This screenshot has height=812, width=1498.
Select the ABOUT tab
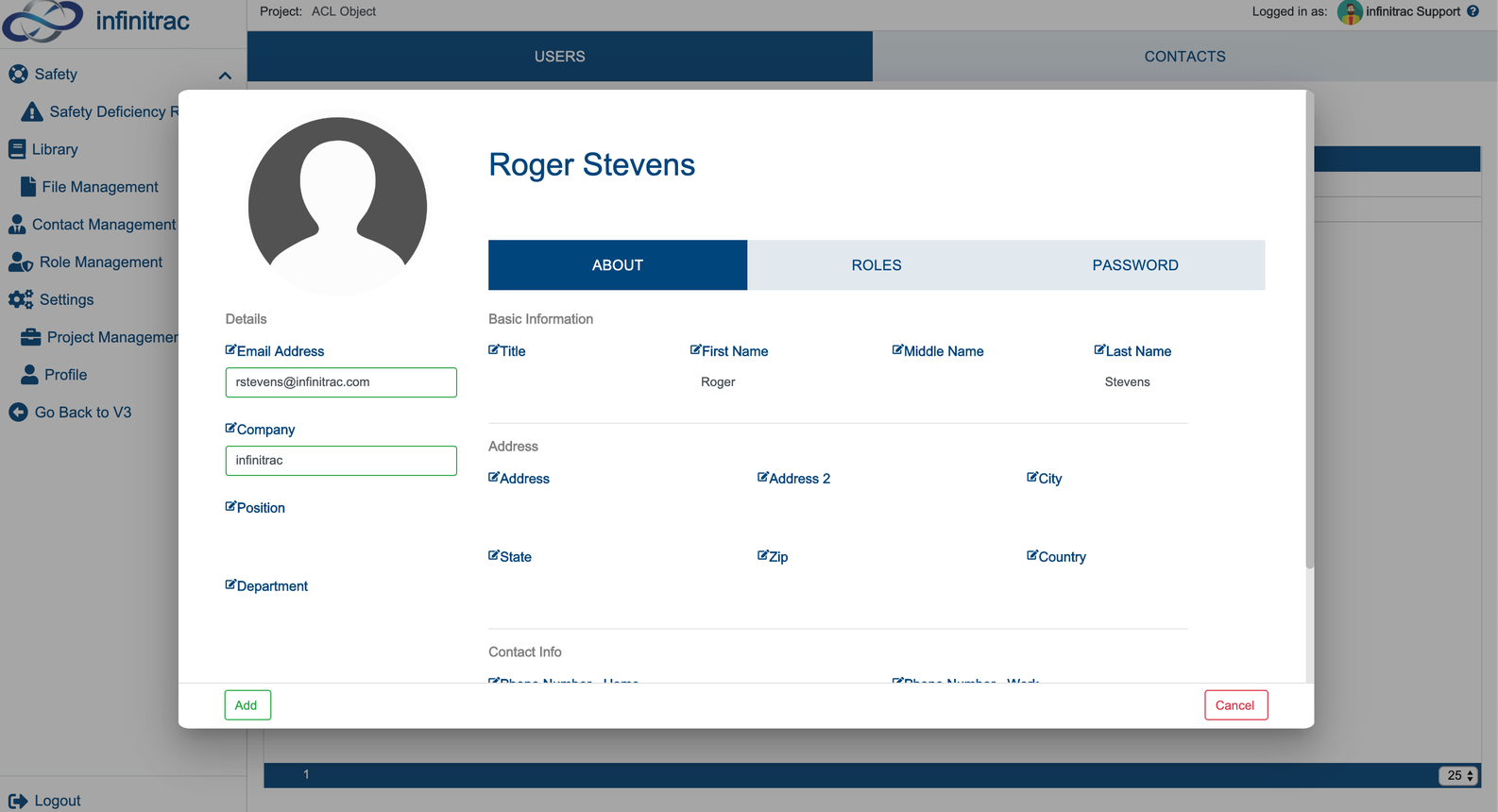[x=618, y=265]
